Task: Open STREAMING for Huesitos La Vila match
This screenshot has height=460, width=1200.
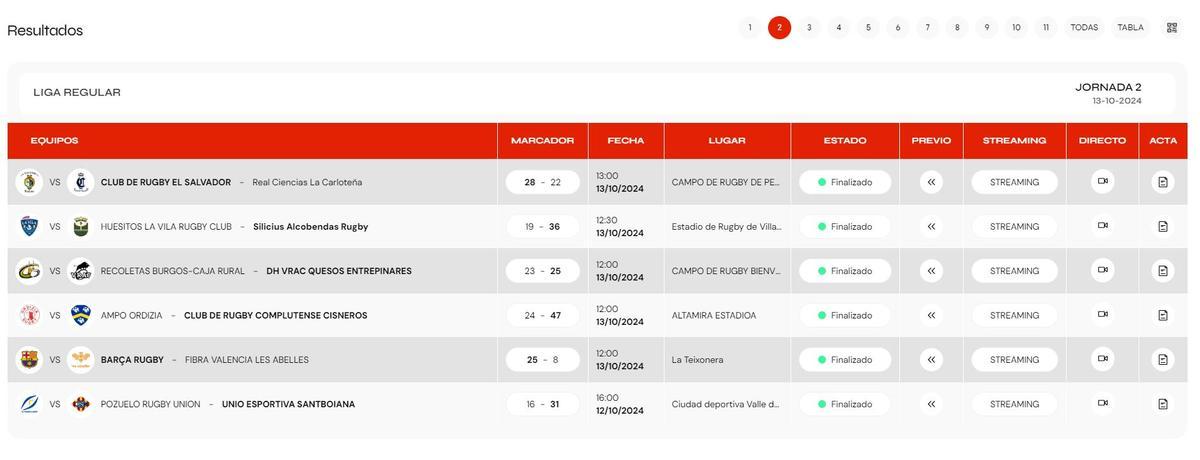Action: click(1014, 227)
